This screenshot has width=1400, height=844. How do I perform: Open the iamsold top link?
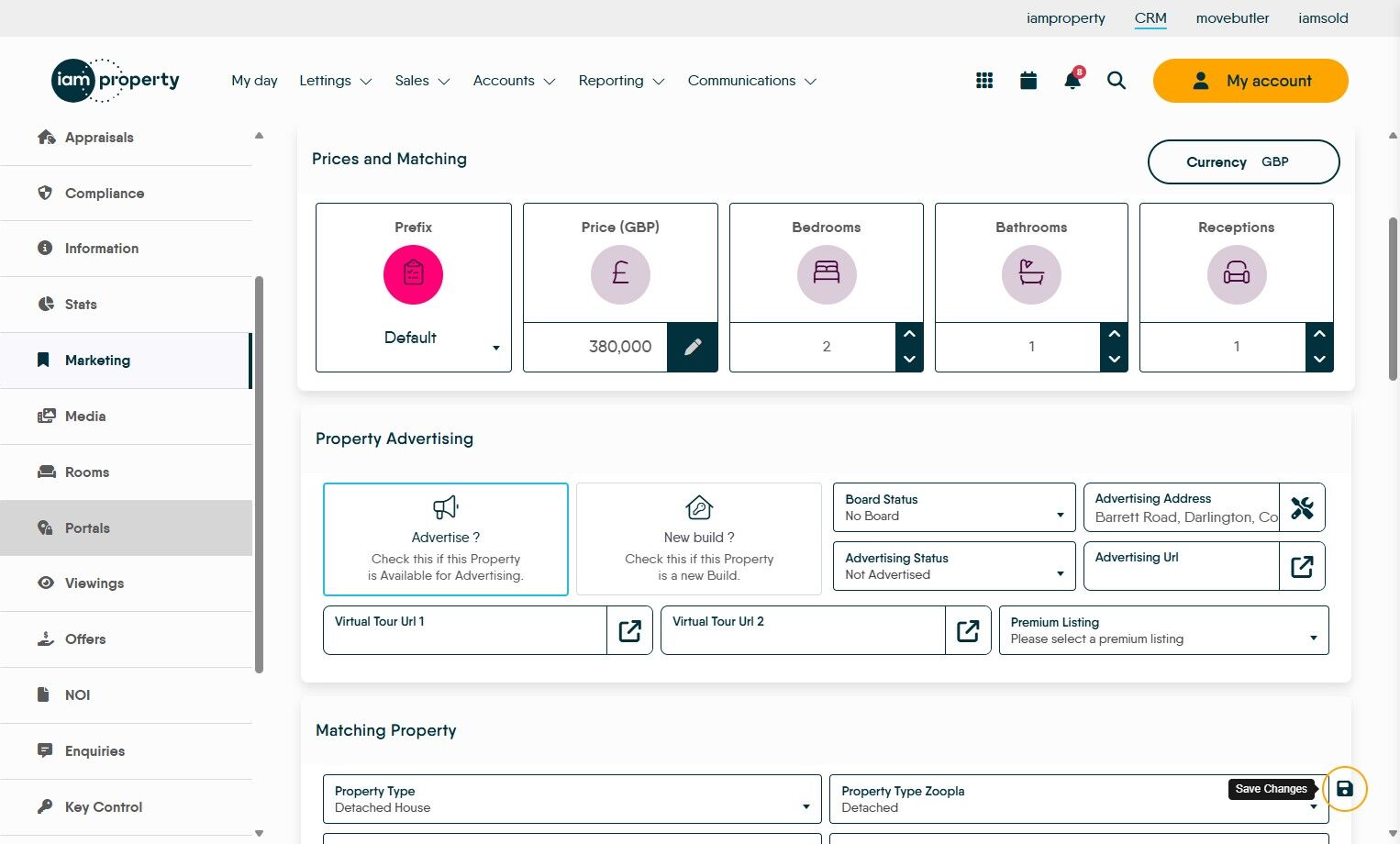pos(1323,18)
